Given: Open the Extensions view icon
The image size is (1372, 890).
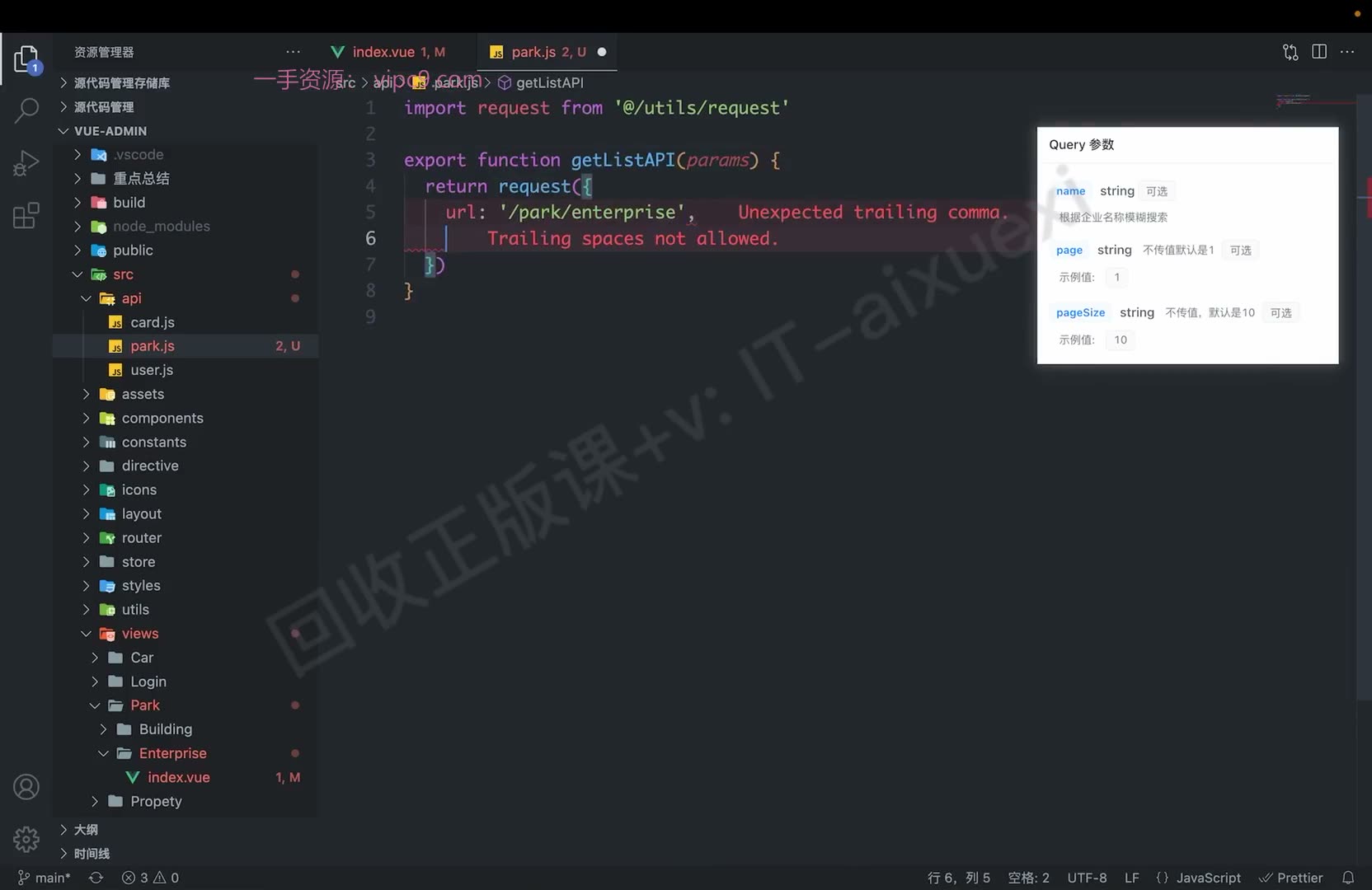Looking at the screenshot, I should pos(26,216).
